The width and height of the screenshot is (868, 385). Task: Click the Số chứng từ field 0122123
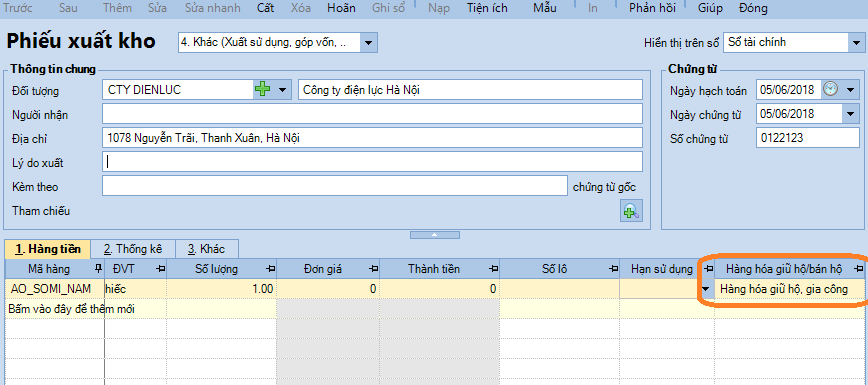(808, 138)
